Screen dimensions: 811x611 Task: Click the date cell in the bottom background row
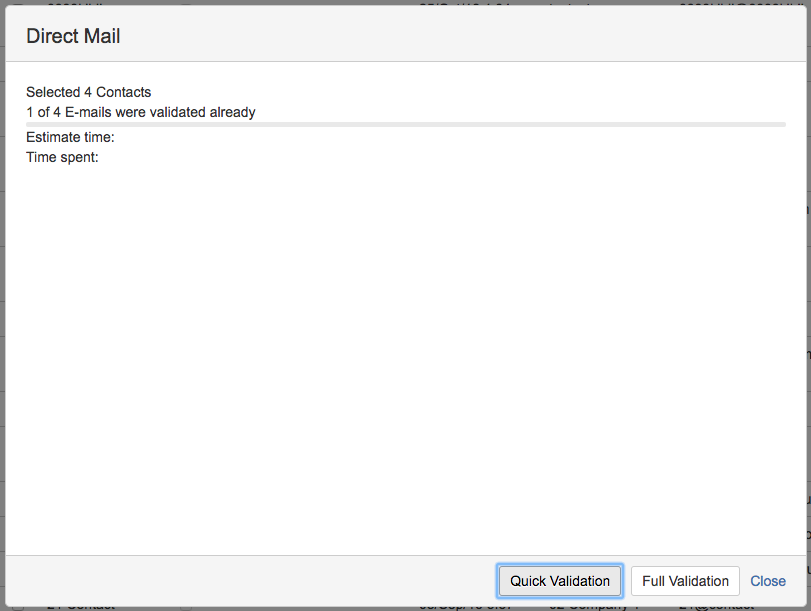[455, 606]
